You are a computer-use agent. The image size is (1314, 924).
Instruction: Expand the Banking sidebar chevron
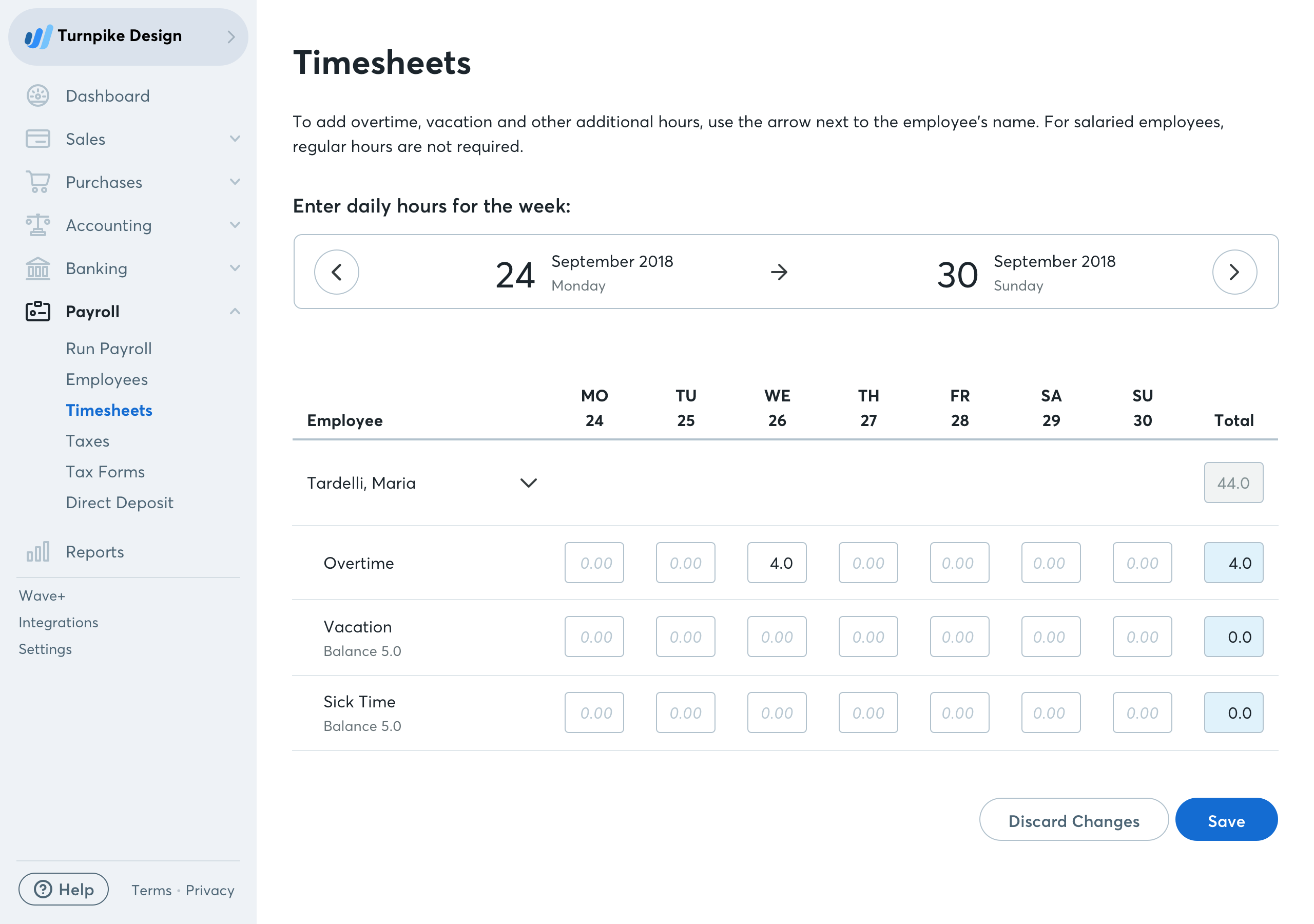pos(235,268)
